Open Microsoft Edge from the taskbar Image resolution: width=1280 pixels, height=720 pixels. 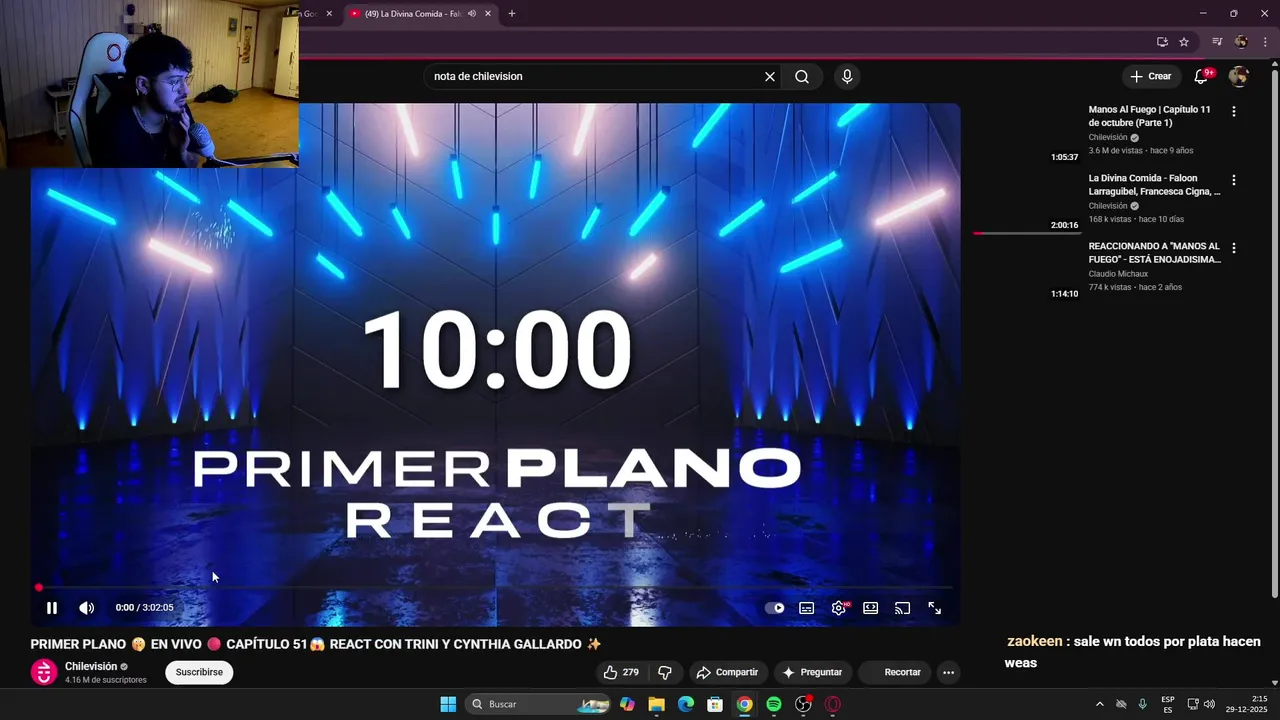coord(686,704)
